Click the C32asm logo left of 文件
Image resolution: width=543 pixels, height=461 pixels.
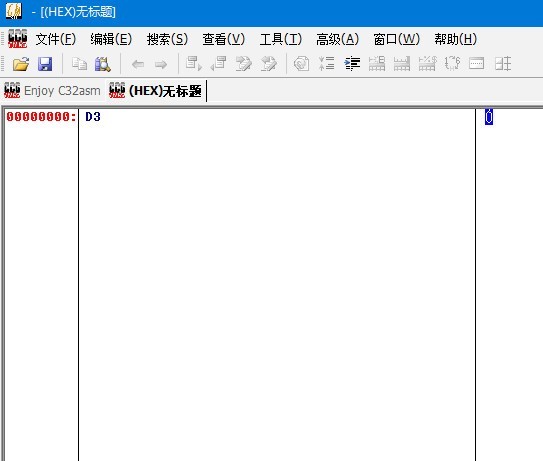18,38
